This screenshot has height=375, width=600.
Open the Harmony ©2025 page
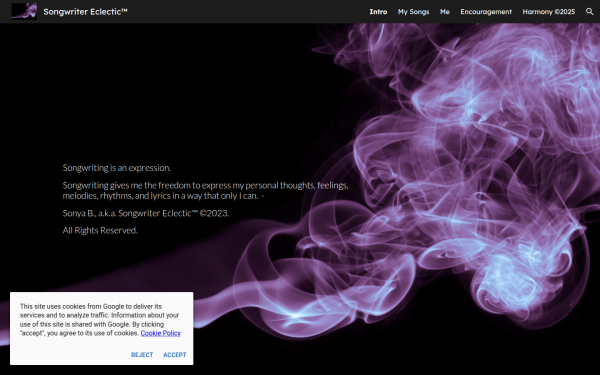(x=549, y=12)
